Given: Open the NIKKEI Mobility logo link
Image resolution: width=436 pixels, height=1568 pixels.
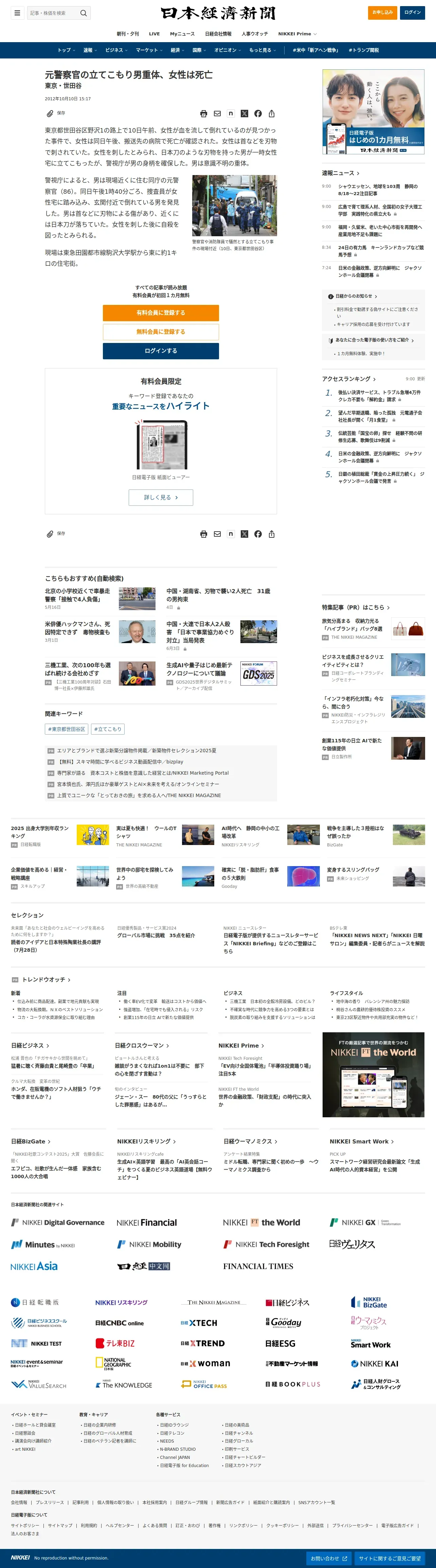Looking at the screenshot, I should (x=149, y=1244).
